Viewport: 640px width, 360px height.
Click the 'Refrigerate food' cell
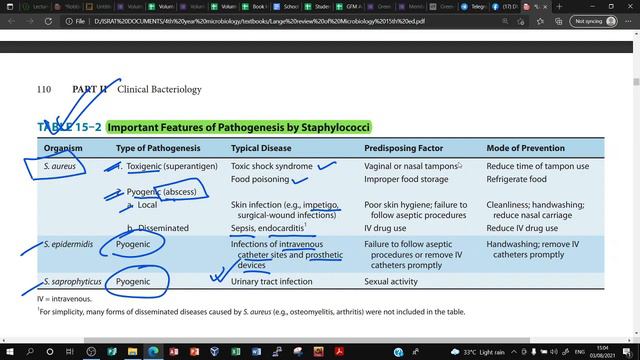516,179
